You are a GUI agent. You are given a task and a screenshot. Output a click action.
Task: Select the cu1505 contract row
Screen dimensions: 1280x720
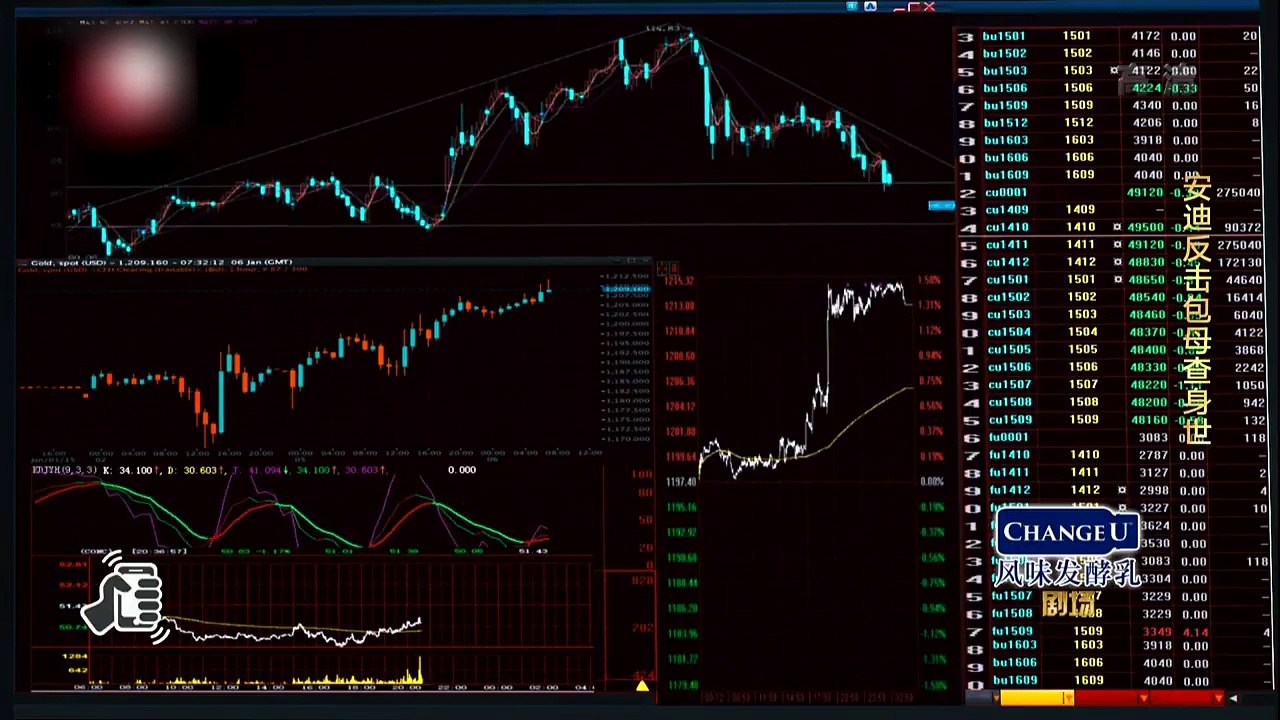[1110, 350]
